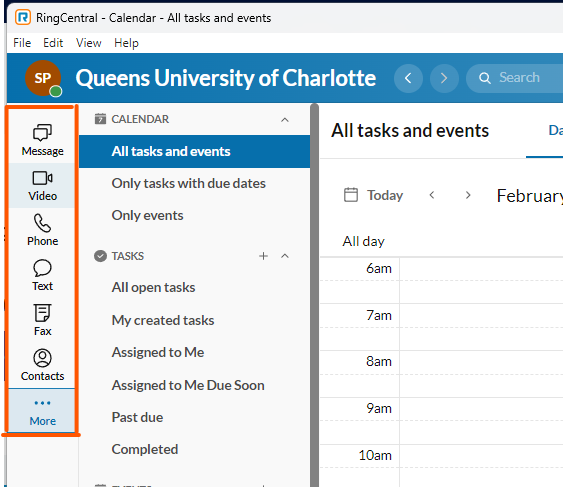Click Queens University of Charlotte title

point(226,78)
